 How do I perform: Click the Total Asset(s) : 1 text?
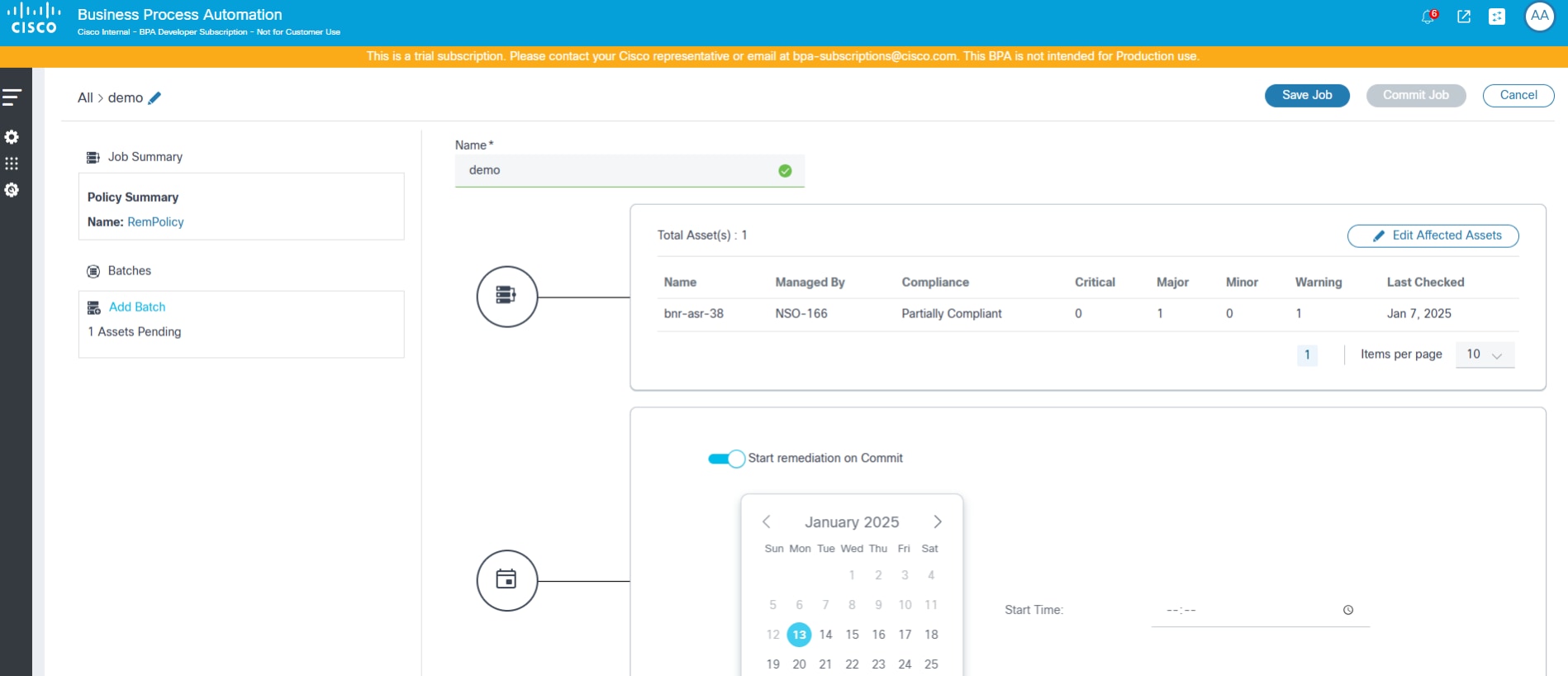click(x=702, y=236)
